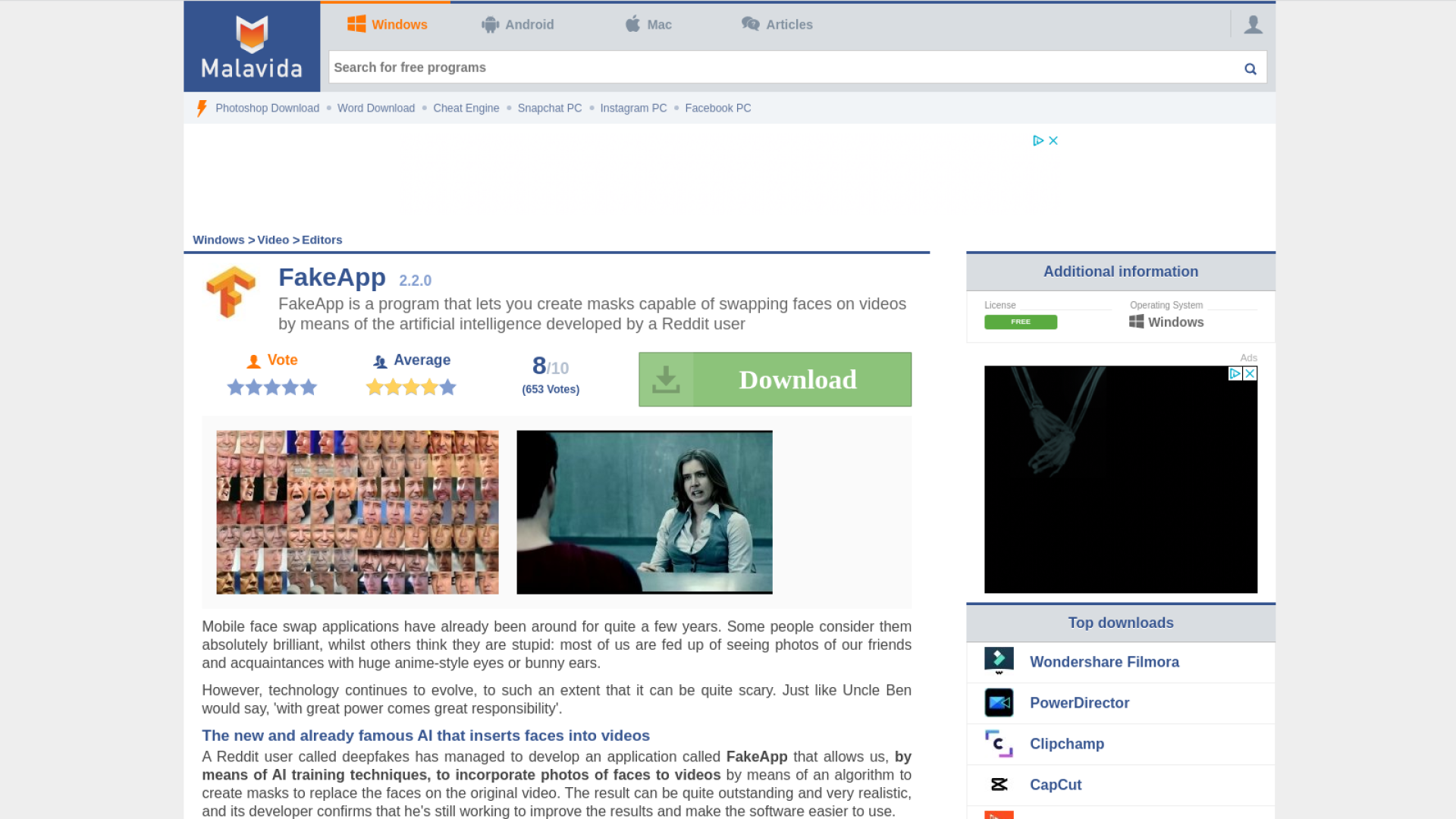Open the Cheat Engine link
Image resolution: width=1456 pixels, height=819 pixels.
pos(466,108)
